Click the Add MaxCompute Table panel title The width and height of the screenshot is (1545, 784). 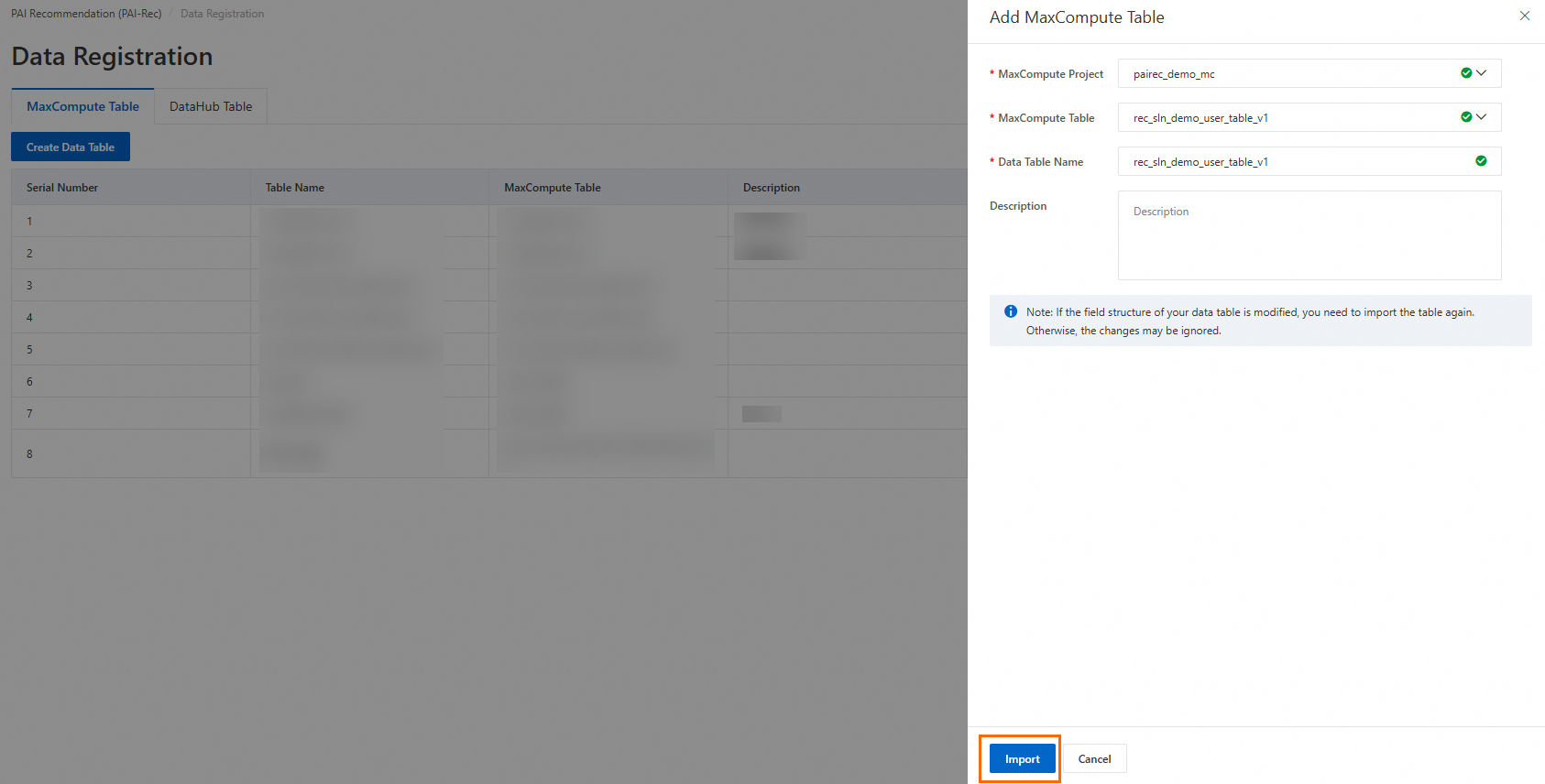(x=1077, y=17)
